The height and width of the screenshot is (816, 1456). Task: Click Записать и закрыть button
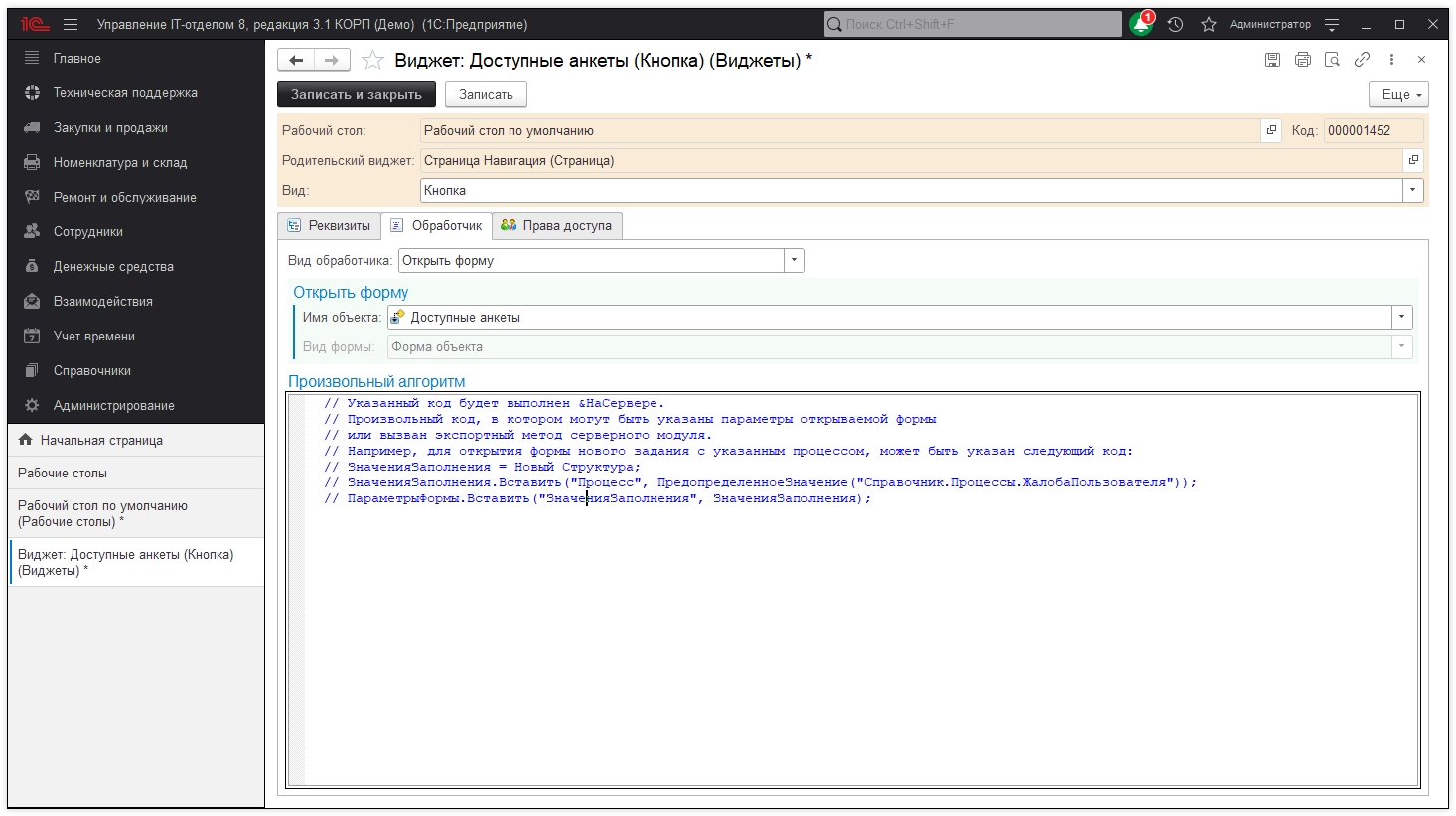click(x=356, y=95)
